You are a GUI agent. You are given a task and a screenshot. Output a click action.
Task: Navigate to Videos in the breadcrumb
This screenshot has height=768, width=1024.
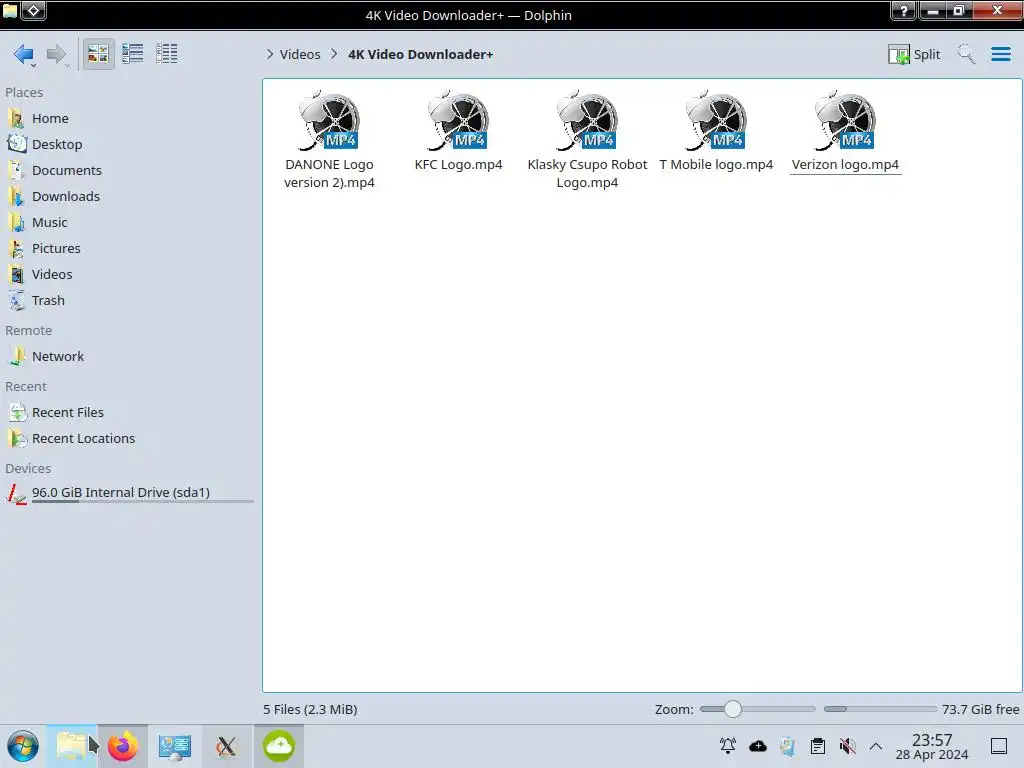coord(300,54)
